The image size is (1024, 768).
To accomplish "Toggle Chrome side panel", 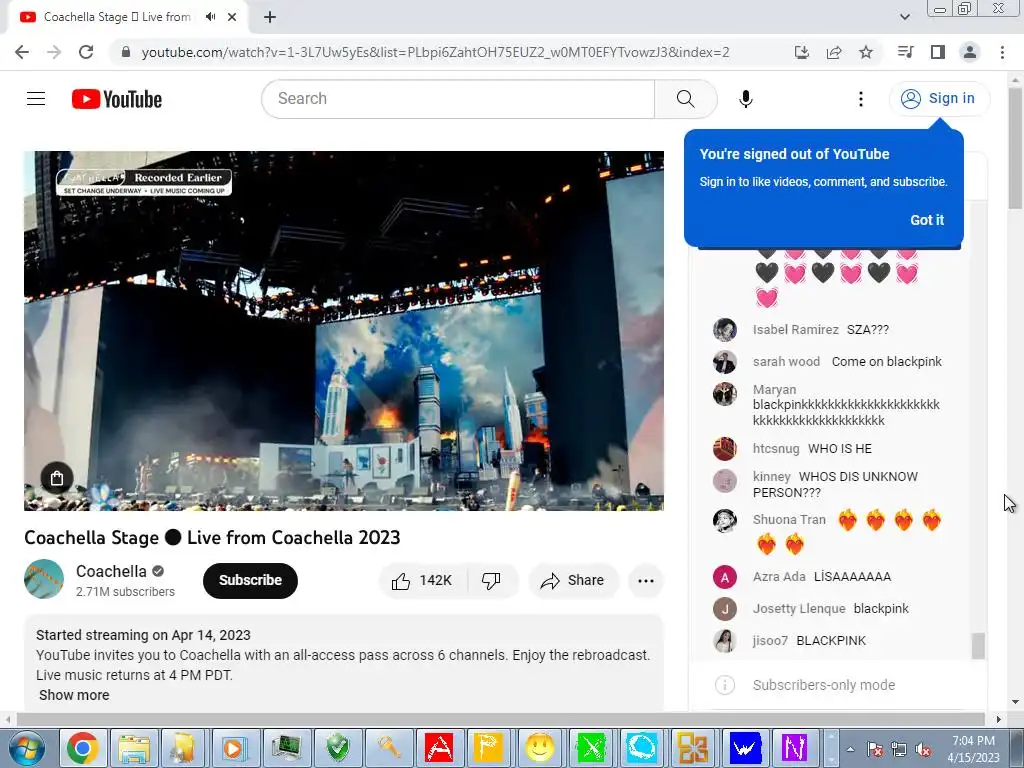I will (938, 52).
